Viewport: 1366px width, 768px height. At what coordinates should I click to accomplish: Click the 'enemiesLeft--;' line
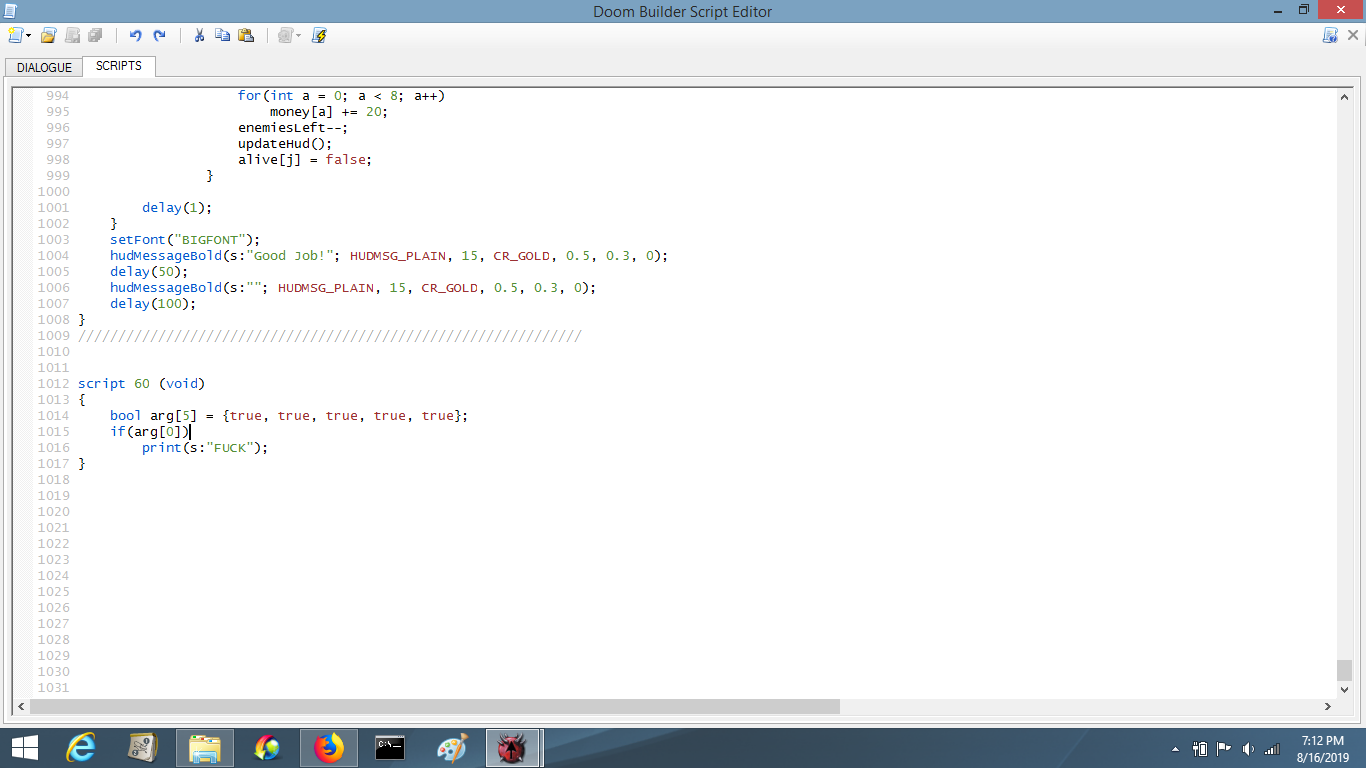(293, 128)
